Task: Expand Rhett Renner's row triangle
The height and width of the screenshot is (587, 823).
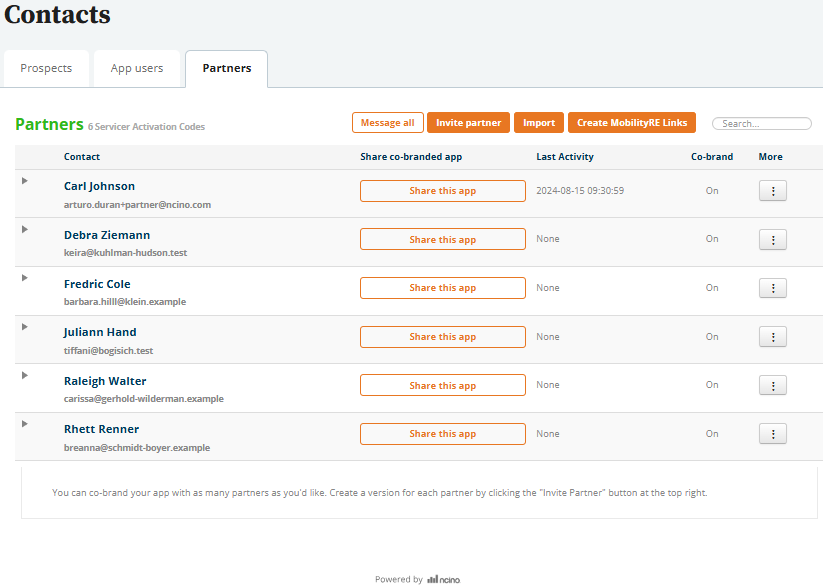Action: coord(25,424)
